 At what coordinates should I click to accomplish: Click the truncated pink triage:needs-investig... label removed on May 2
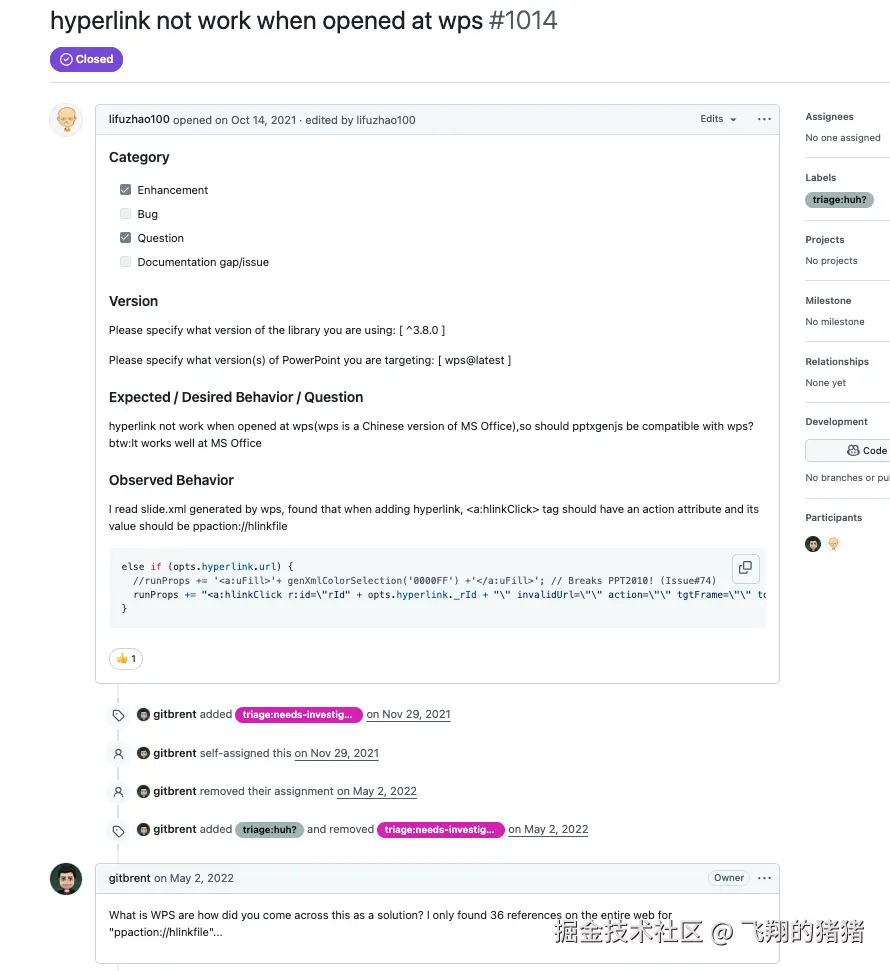pos(440,830)
